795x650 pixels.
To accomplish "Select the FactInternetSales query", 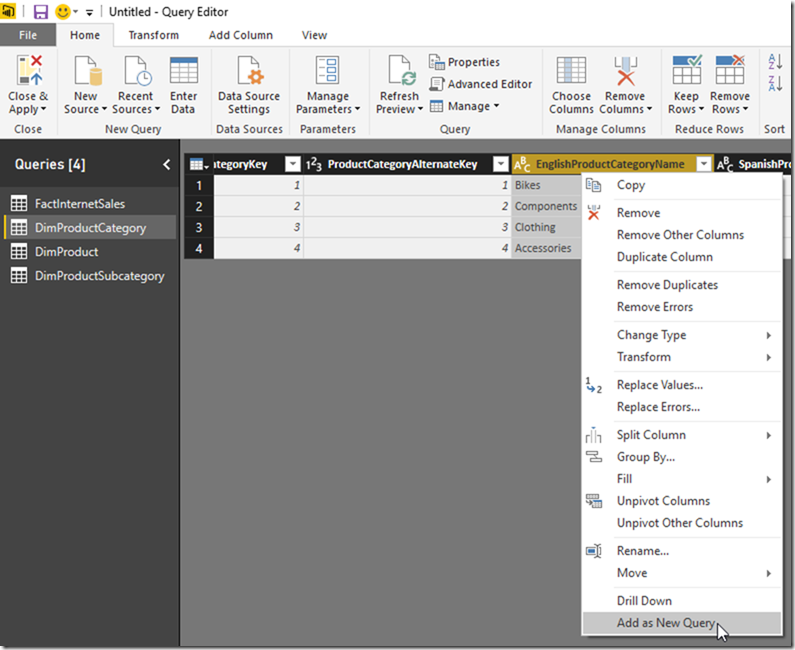I will 90,204.
